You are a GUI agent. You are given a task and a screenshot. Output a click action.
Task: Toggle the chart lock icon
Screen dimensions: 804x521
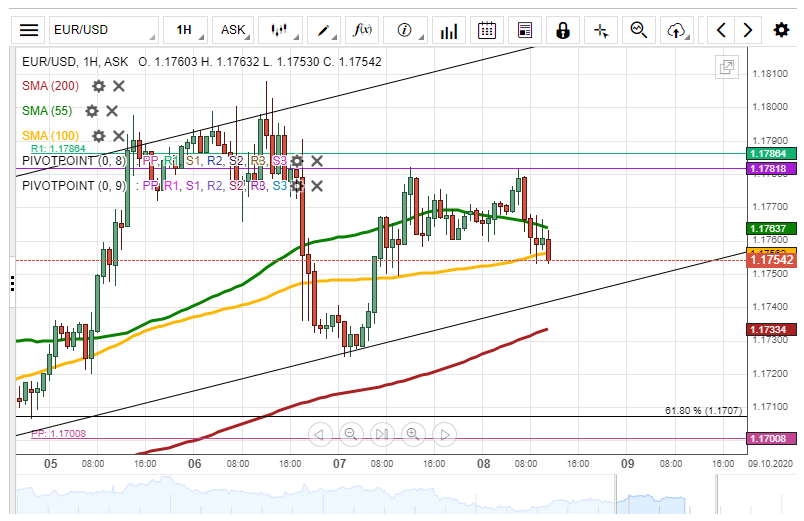pos(563,30)
